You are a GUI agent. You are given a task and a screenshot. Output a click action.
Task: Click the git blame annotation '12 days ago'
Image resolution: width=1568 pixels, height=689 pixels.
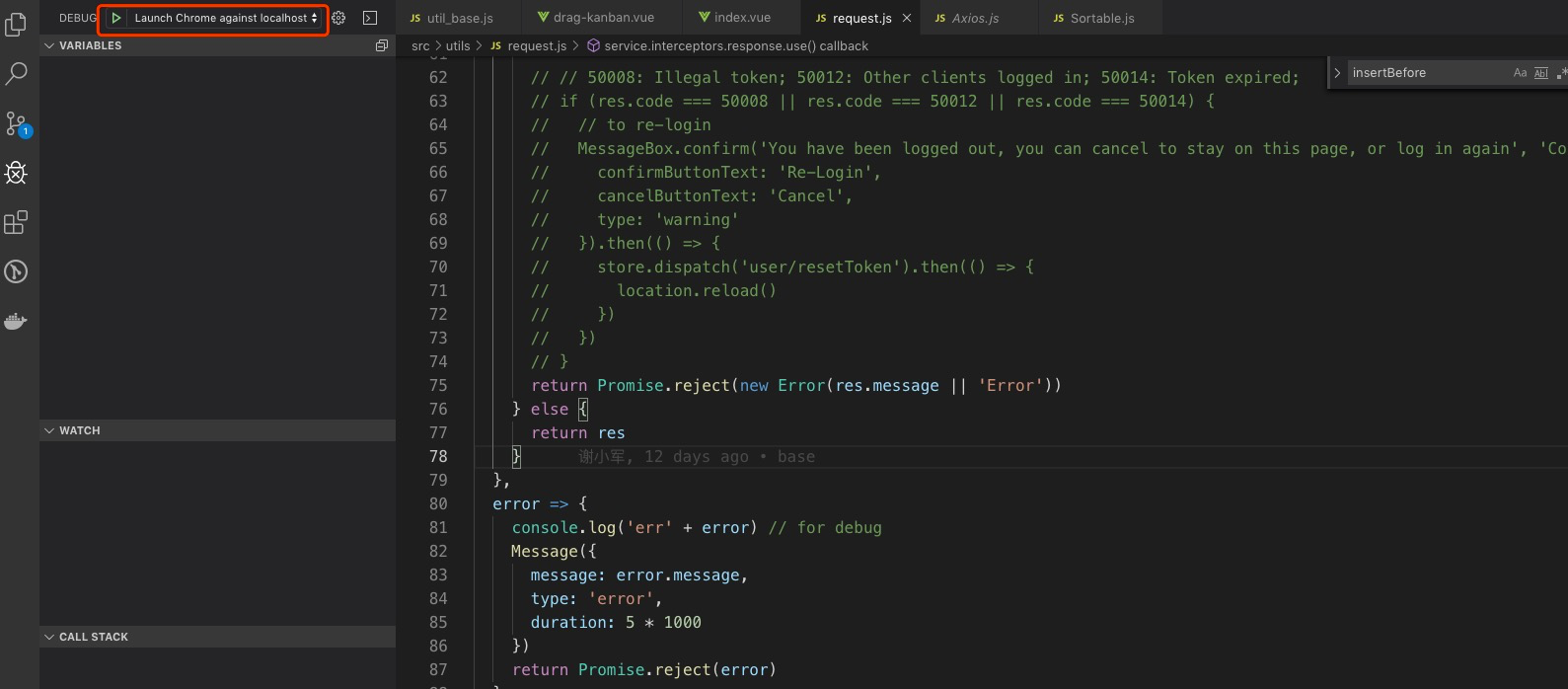tap(697, 456)
